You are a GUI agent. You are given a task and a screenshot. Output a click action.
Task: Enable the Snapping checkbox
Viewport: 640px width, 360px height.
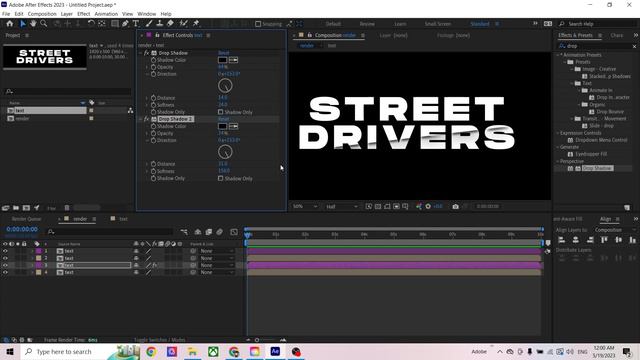(x=258, y=24)
